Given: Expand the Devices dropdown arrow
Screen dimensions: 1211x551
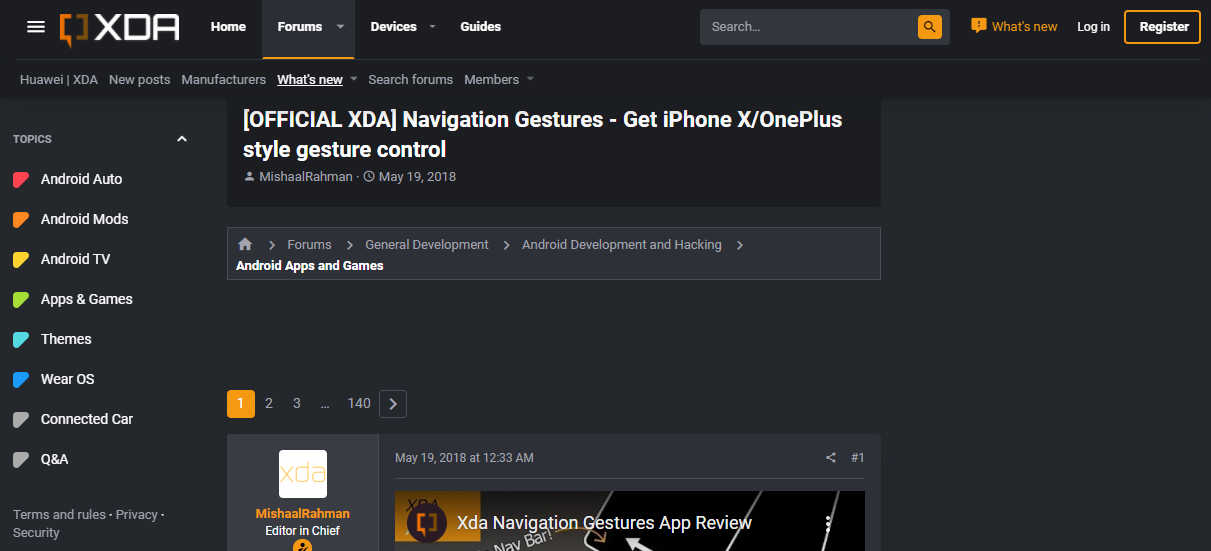Looking at the screenshot, I should coord(432,27).
